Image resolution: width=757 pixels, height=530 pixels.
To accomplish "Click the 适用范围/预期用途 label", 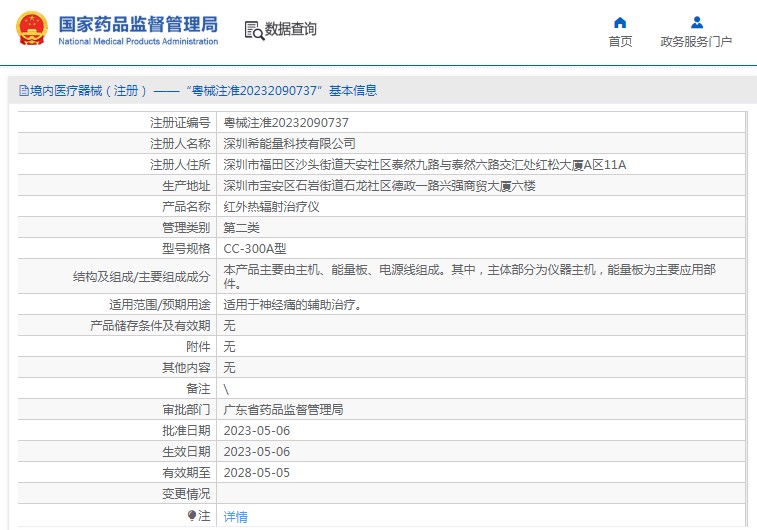I will click(160, 305).
